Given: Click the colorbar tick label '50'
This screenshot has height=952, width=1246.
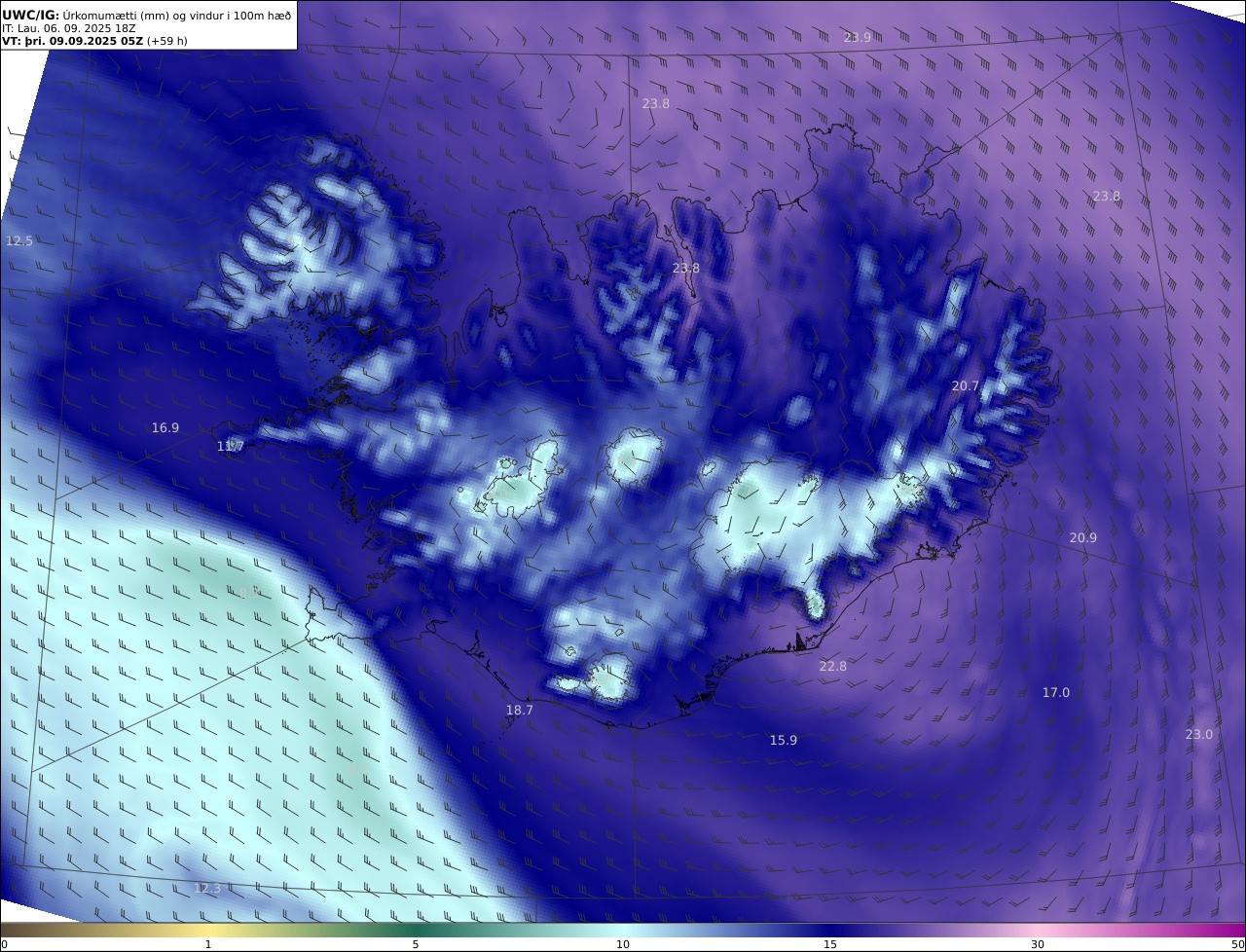Looking at the screenshot, I should click(1237, 944).
